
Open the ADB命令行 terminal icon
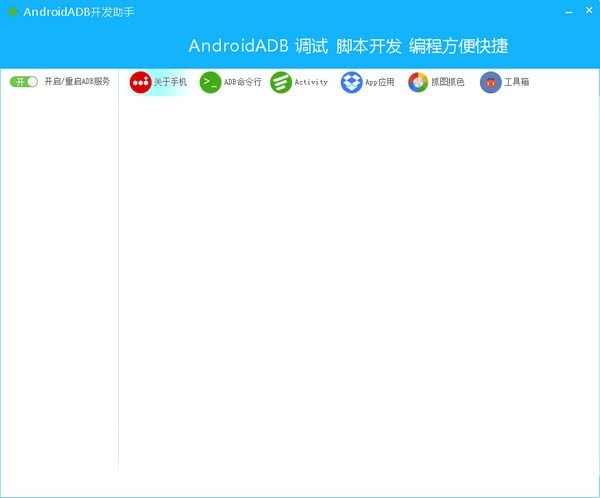point(210,82)
